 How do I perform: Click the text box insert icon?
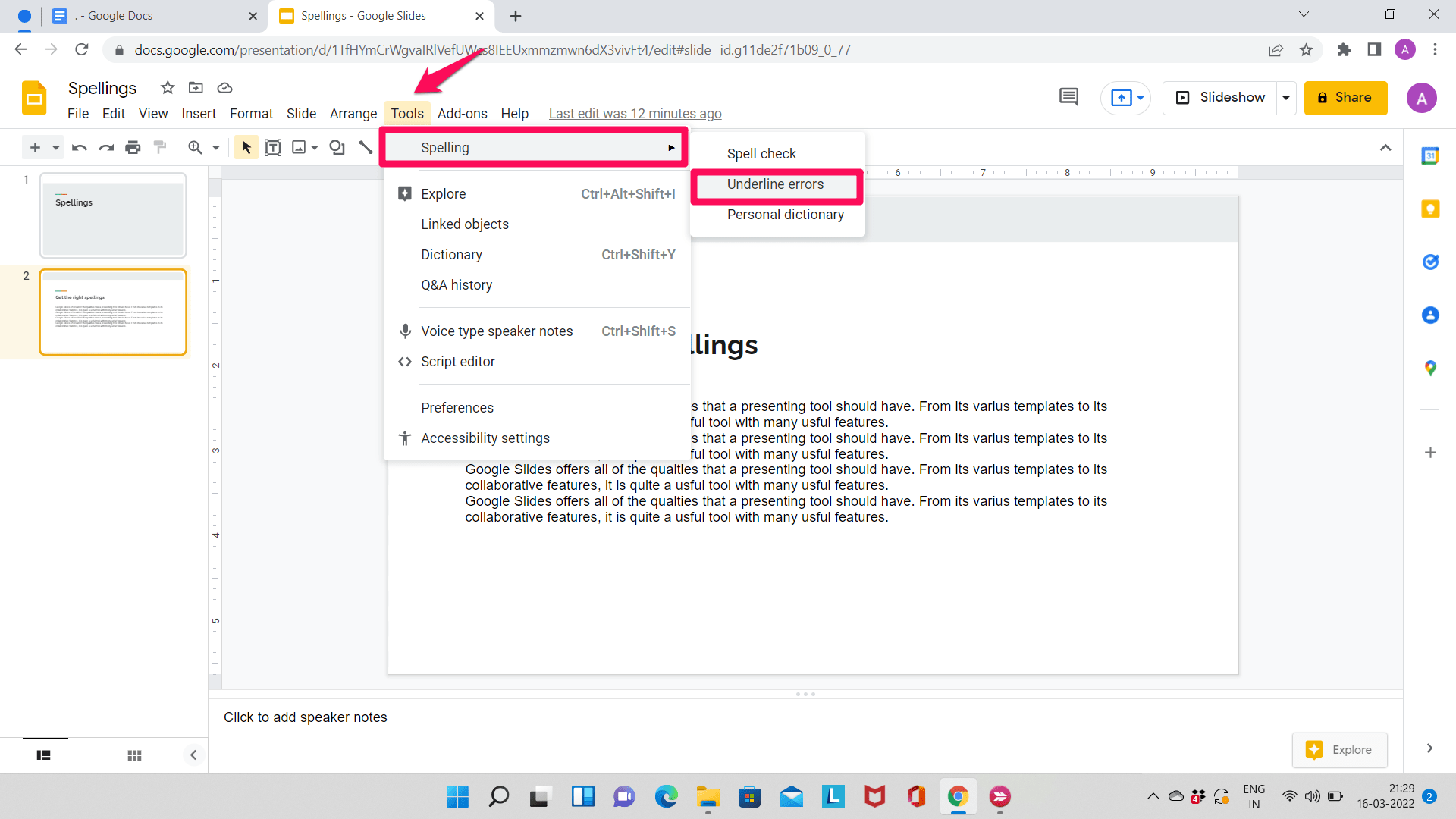click(x=272, y=148)
